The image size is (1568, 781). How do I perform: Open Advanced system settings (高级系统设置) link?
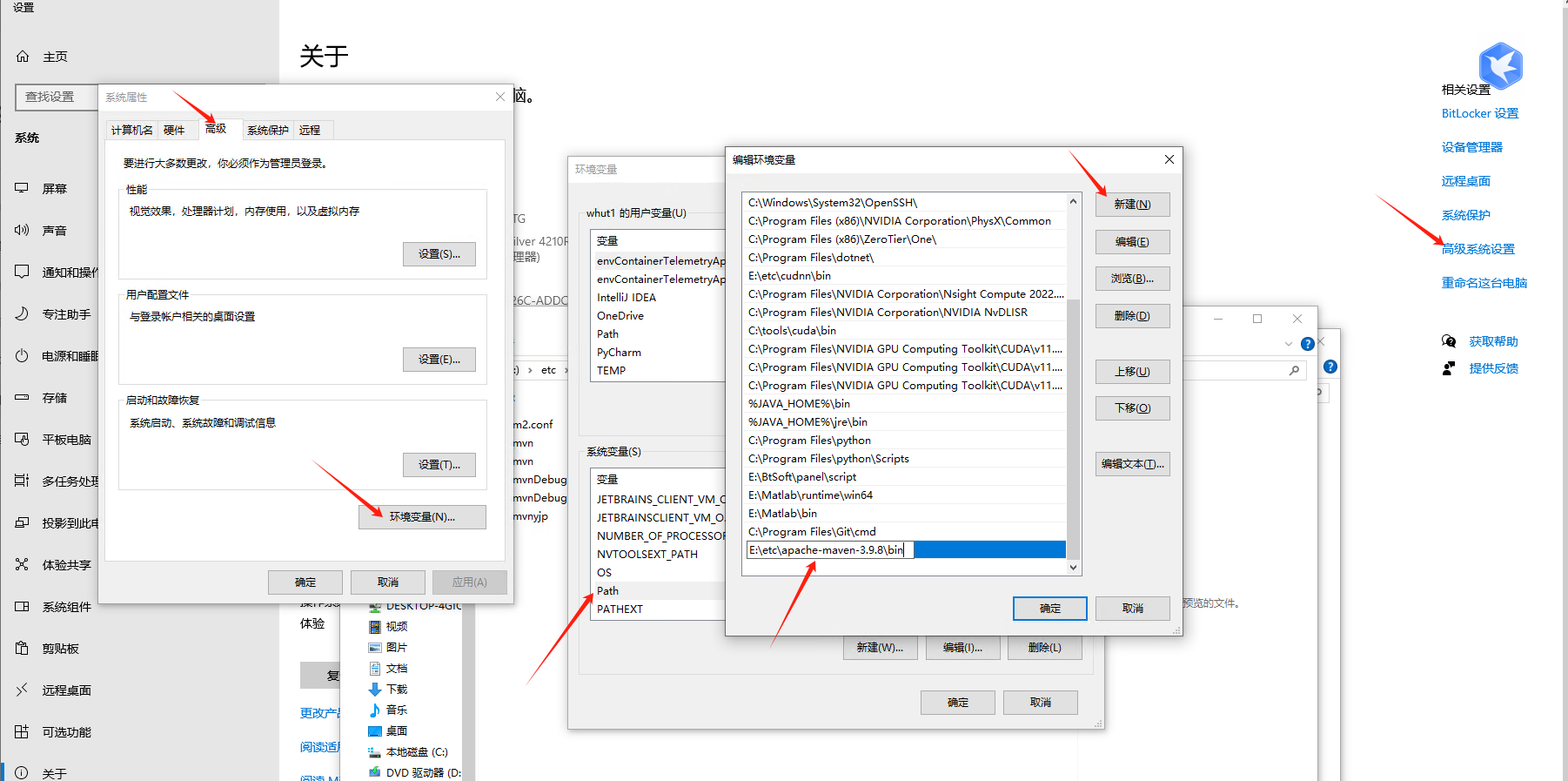(x=1478, y=249)
